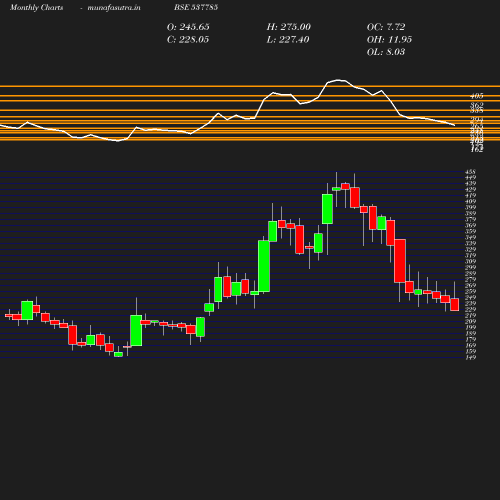Click the '455' price axis label
The image size is (500, 500).
(470, 172)
